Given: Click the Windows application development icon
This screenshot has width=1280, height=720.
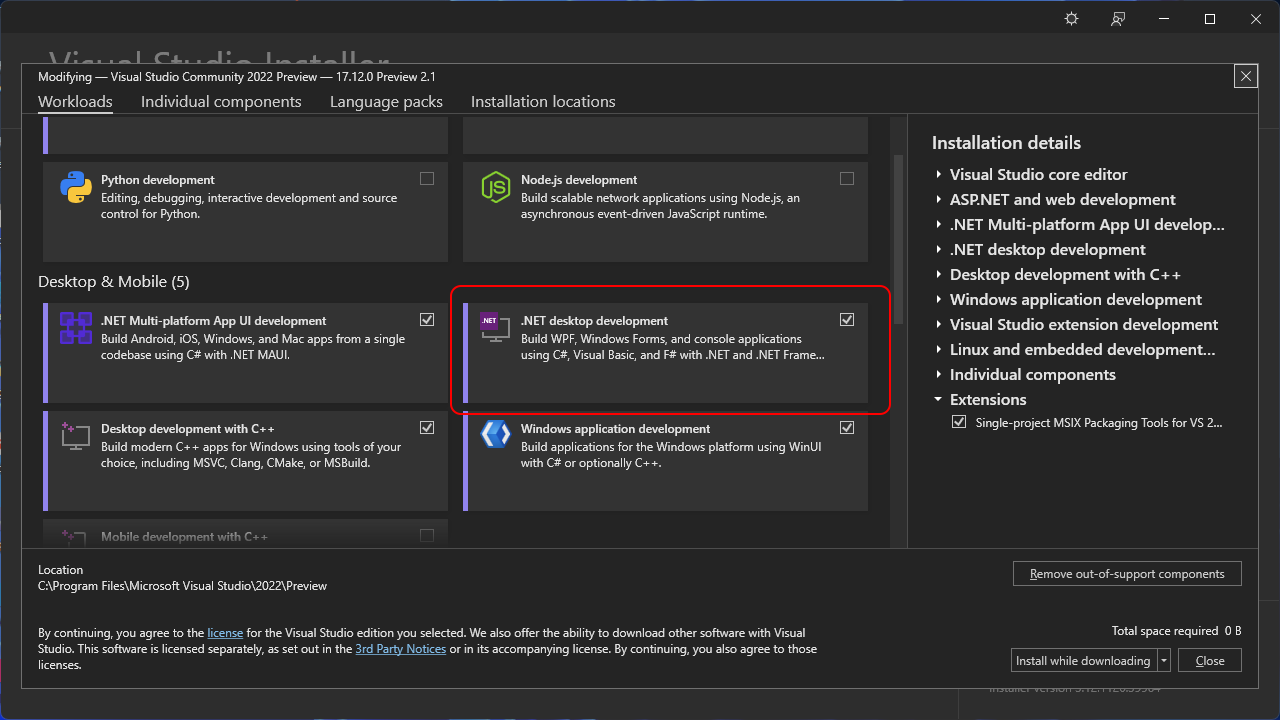Looking at the screenshot, I should (496, 434).
